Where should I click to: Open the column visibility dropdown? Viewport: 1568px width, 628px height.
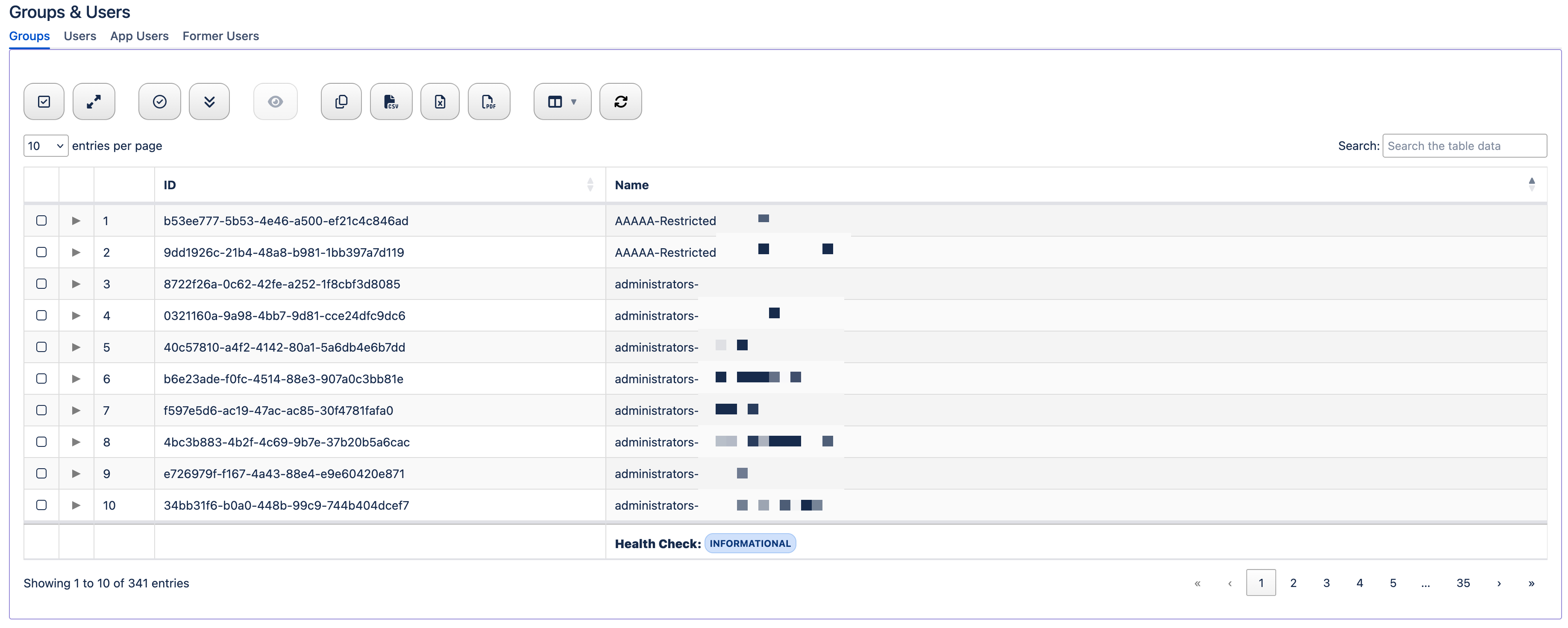562,102
